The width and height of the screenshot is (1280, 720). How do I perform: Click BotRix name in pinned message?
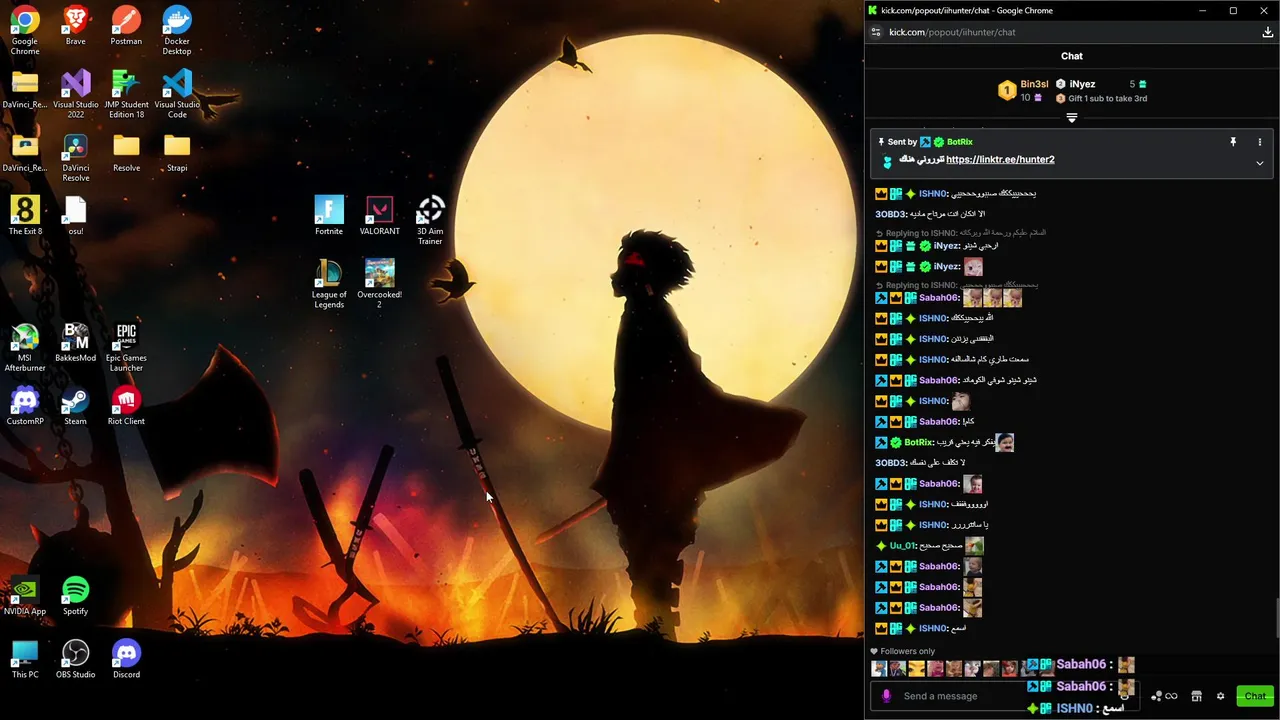tap(959, 142)
